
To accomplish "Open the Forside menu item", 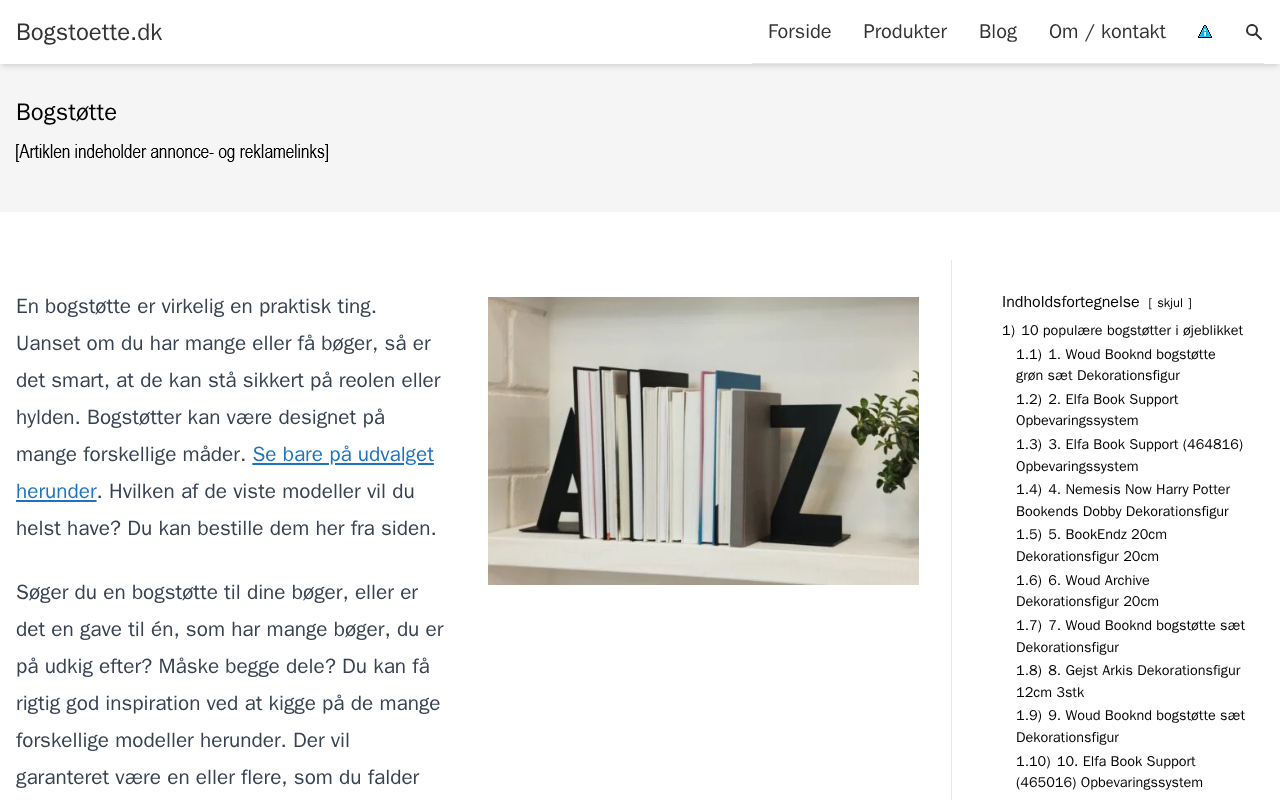I will click(x=799, y=32).
